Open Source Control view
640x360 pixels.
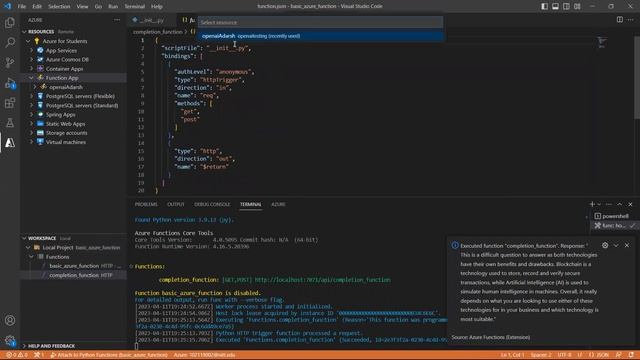click(x=10, y=62)
